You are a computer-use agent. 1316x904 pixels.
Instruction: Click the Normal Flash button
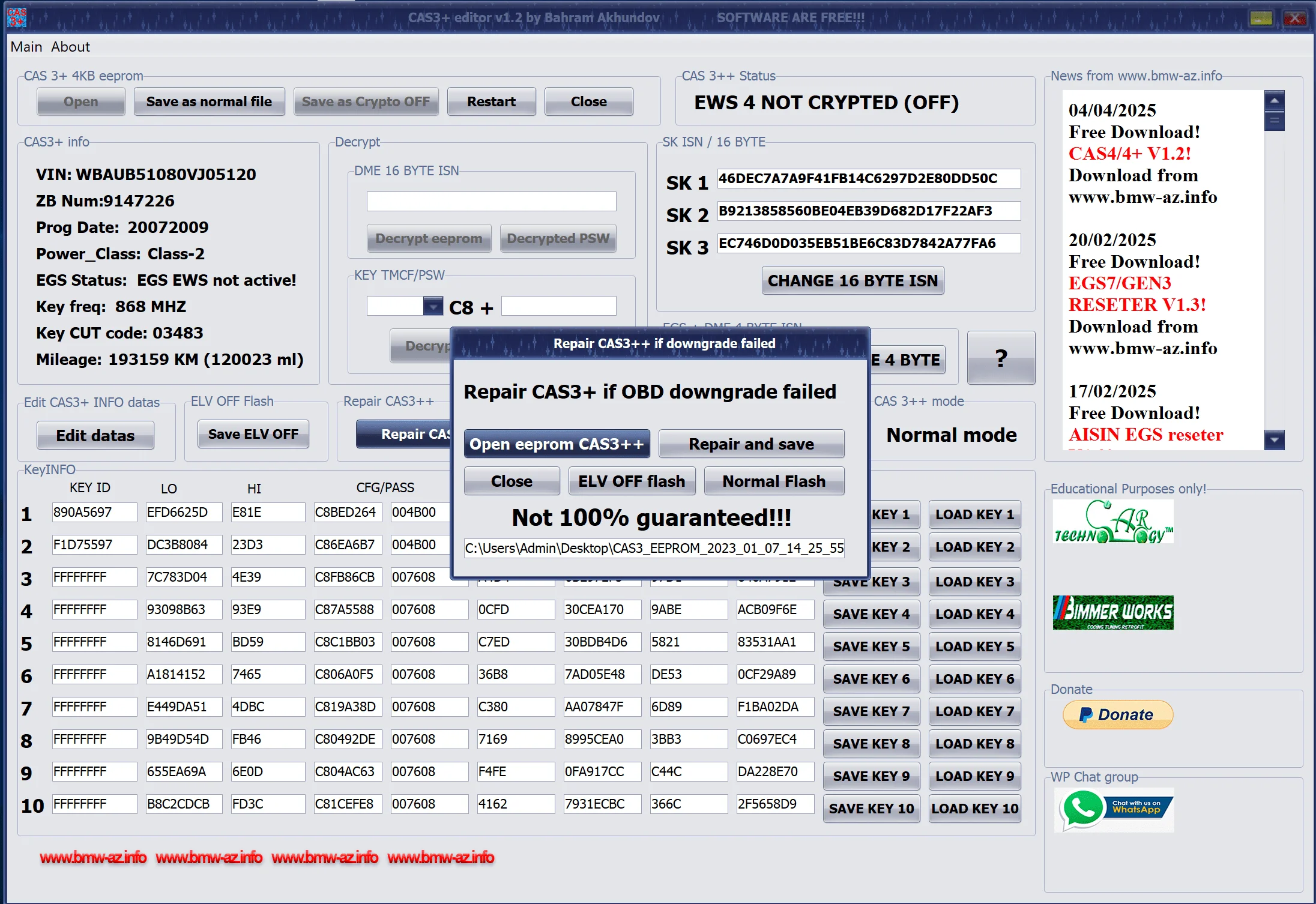(x=774, y=481)
